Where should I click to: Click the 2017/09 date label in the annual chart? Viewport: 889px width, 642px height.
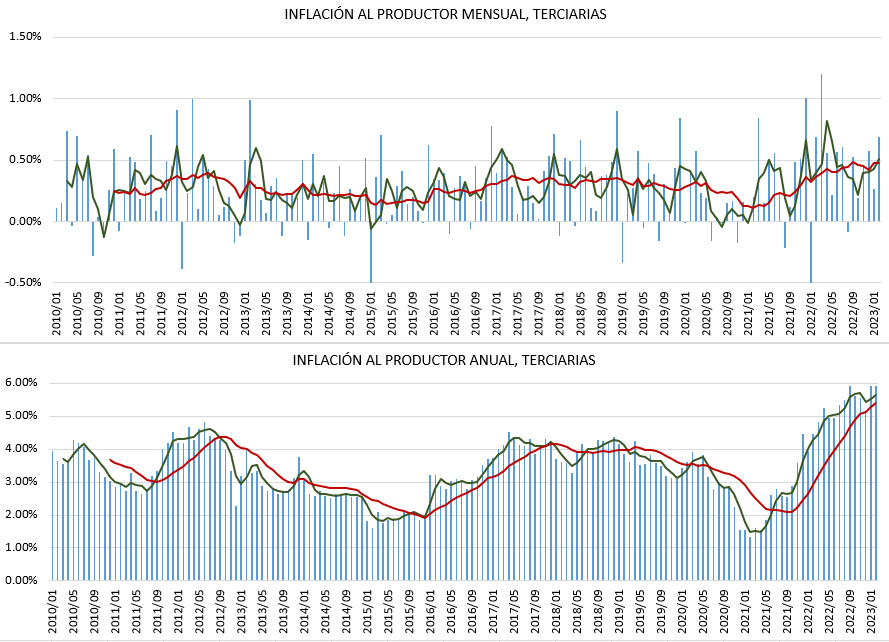(x=535, y=612)
